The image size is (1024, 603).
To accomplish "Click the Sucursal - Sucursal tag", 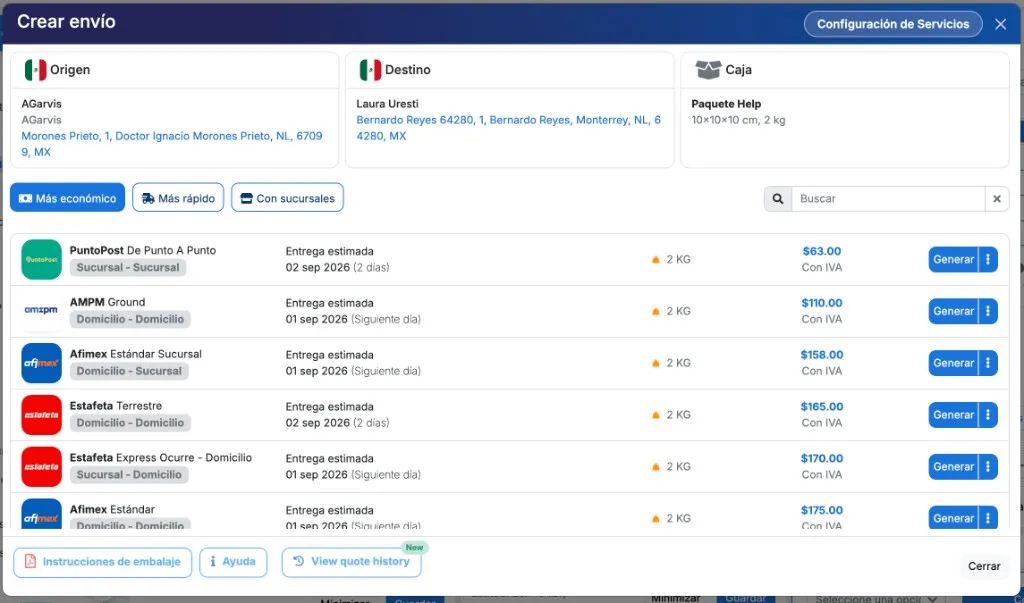I will 128,267.
